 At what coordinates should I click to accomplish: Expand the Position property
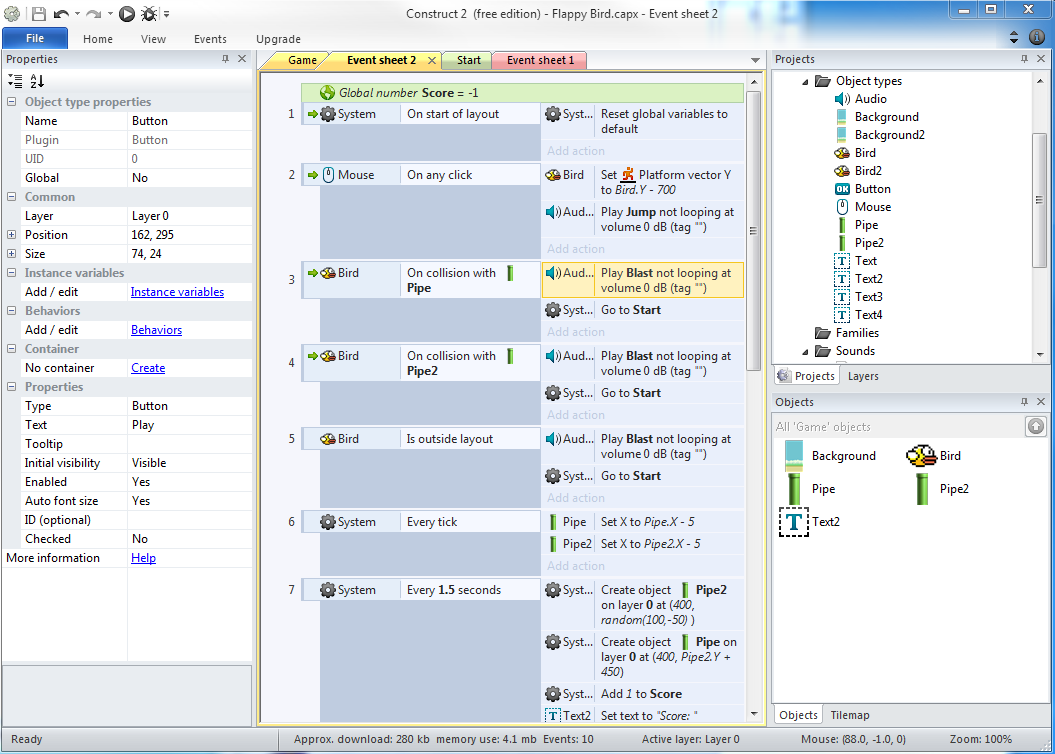coord(11,235)
